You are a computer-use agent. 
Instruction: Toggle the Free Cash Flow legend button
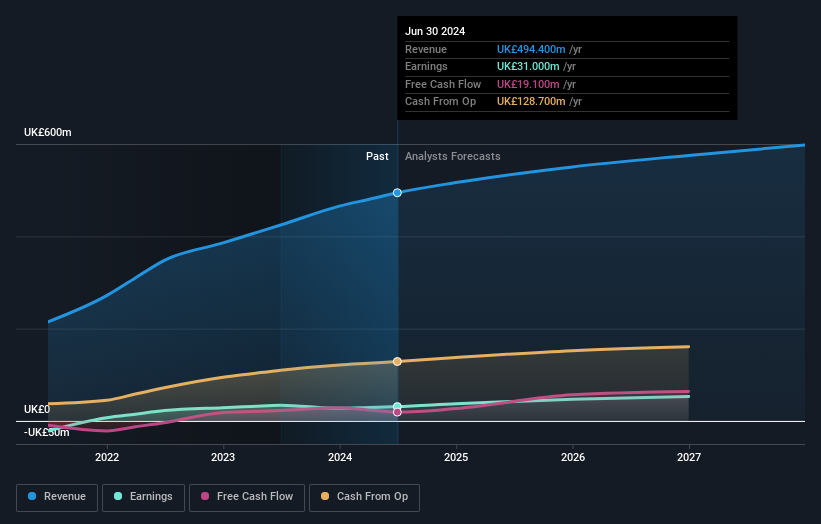point(247,497)
